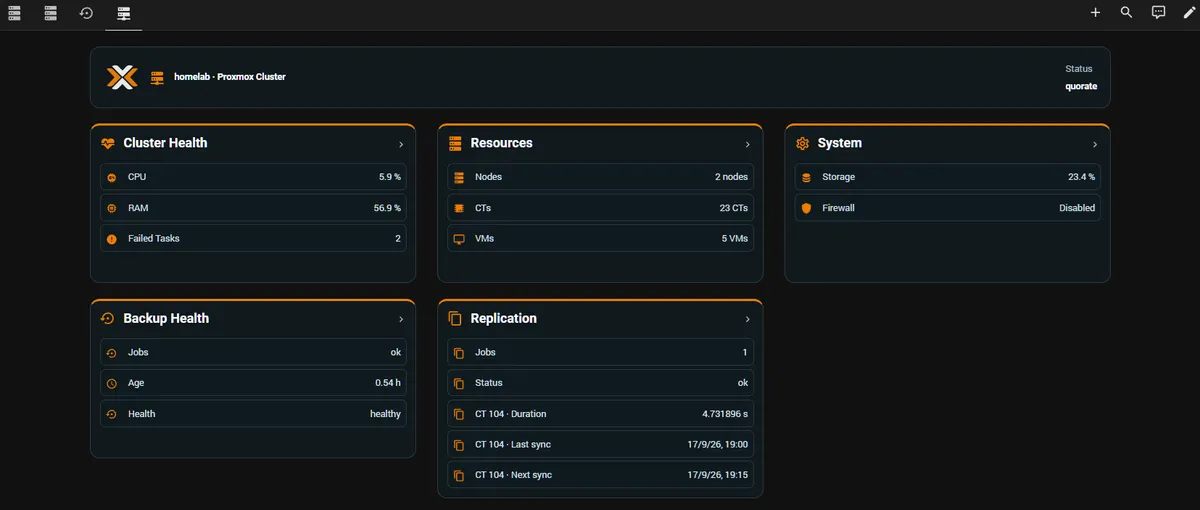
Task: Click the homelab · Proxmox Cluster title
Action: [x=230, y=77]
